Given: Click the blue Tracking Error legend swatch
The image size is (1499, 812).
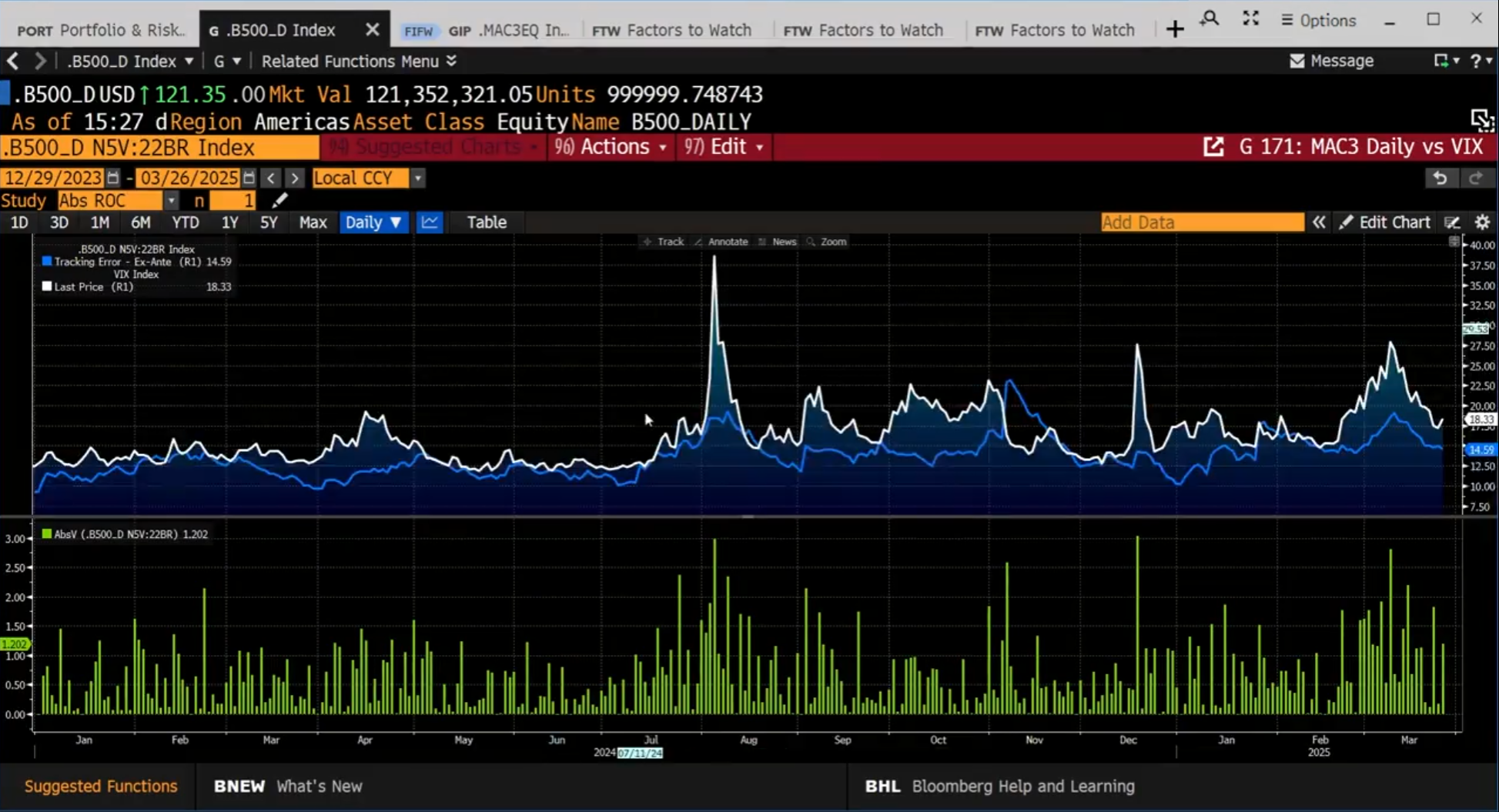Looking at the screenshot, I should (x=47, y=262).
